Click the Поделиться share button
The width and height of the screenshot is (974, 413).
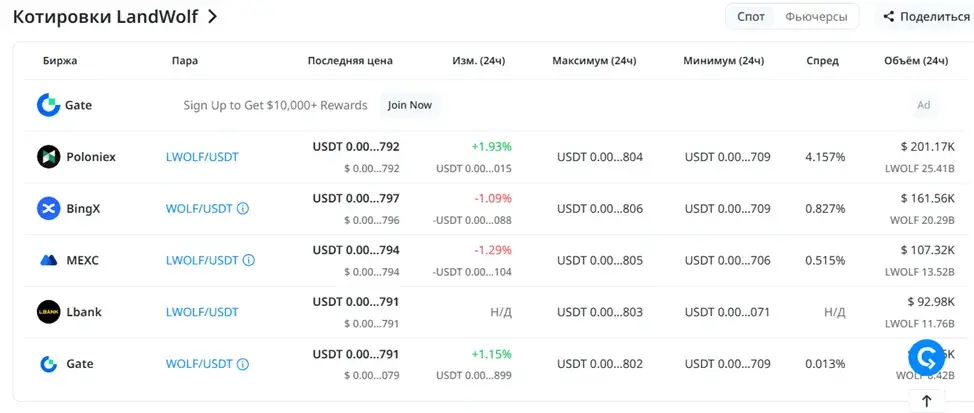[926, 17]
